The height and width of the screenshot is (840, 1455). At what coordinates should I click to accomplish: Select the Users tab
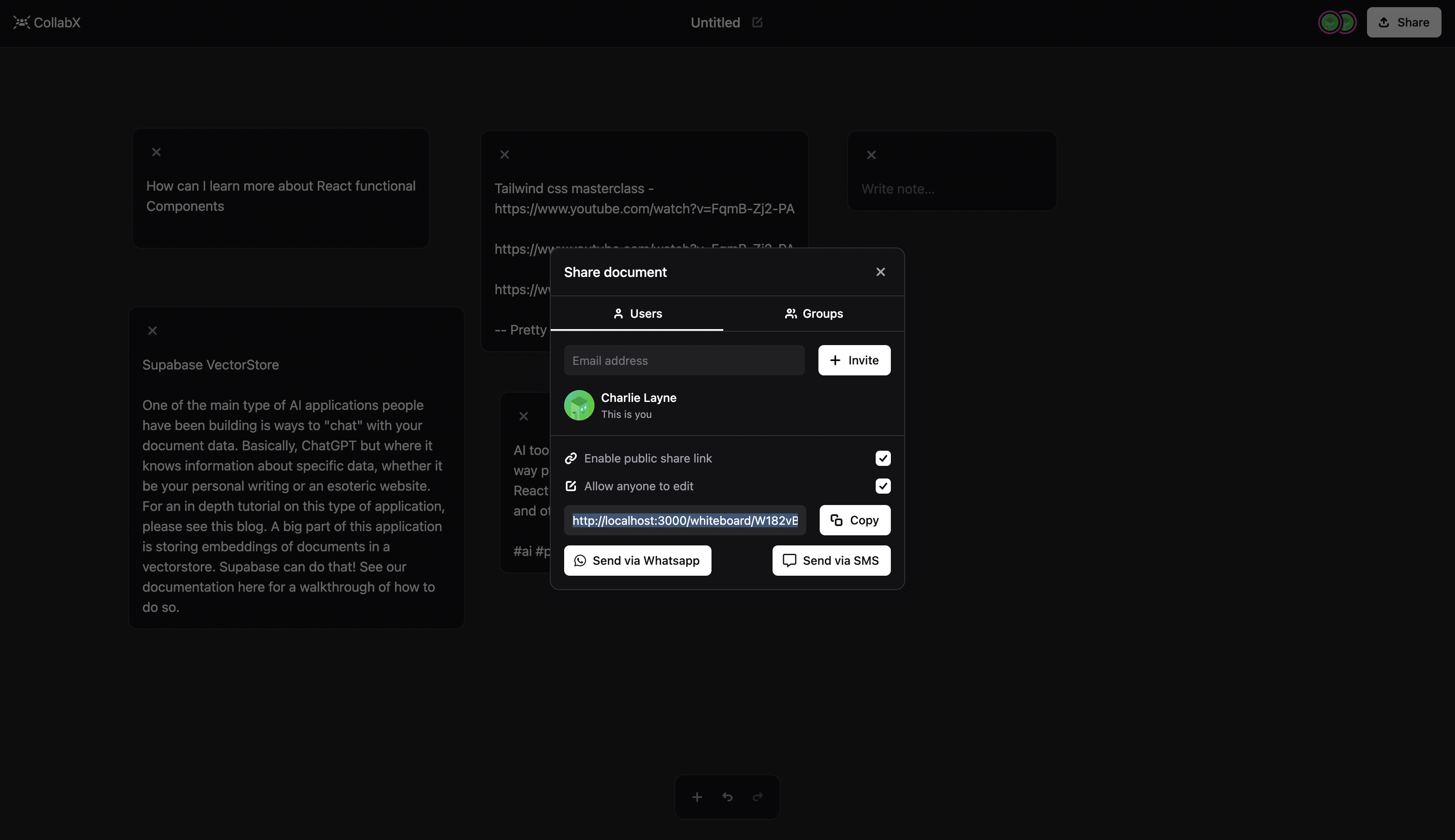637,313
